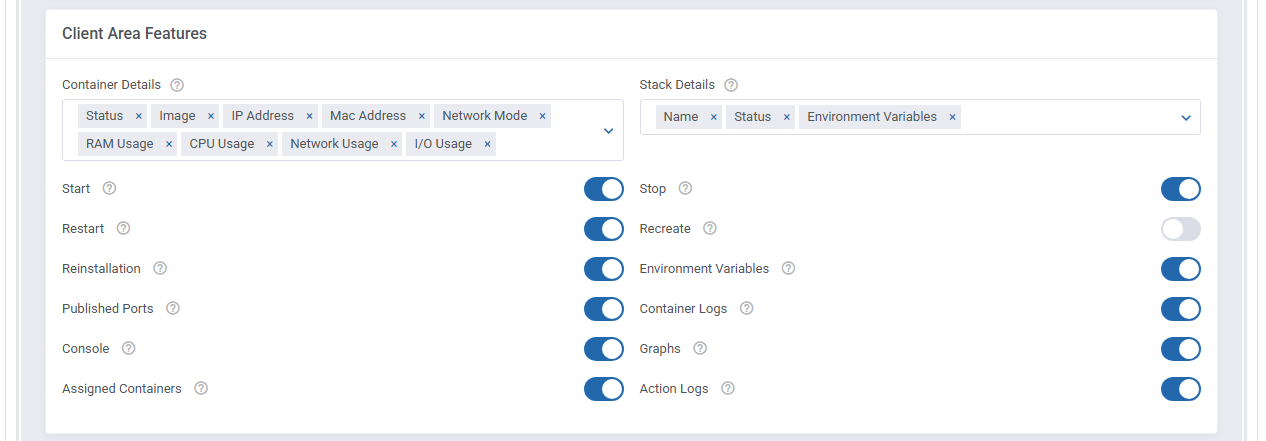Show help icon next to Recreate
Image resolution: width=1266 pixels, height=441 pixels.
(710, 228)
